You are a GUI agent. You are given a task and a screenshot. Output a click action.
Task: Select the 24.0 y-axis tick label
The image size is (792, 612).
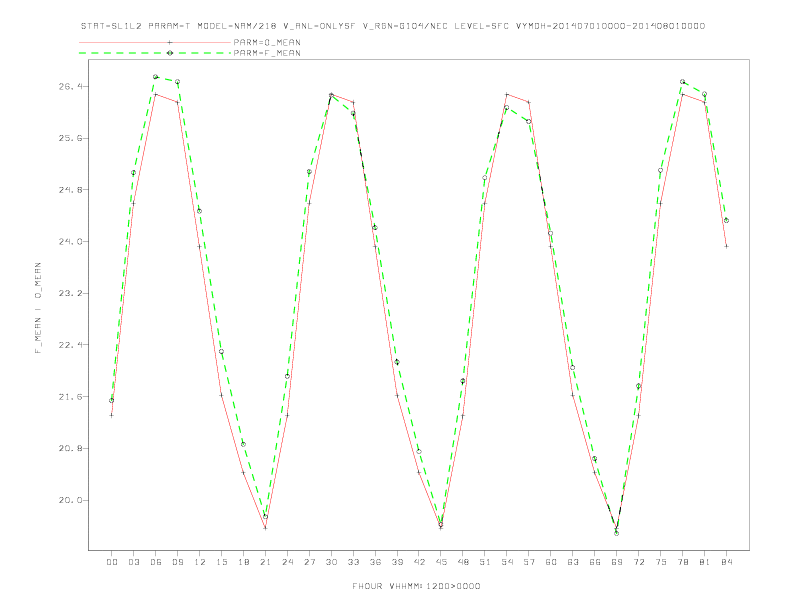[x=70, y=241]
